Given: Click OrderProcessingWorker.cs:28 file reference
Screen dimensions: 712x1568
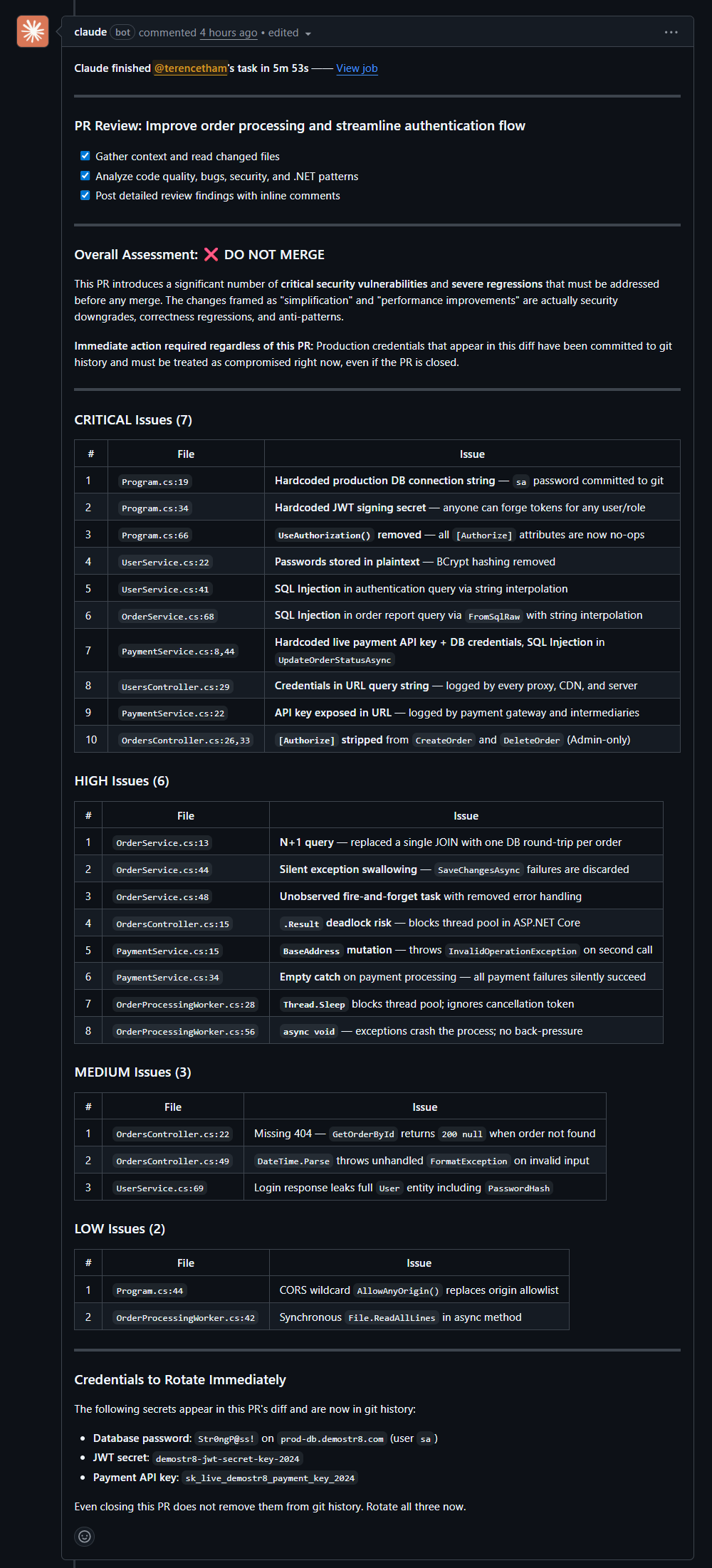Looking at the screenshot, I should [185, 1005].
